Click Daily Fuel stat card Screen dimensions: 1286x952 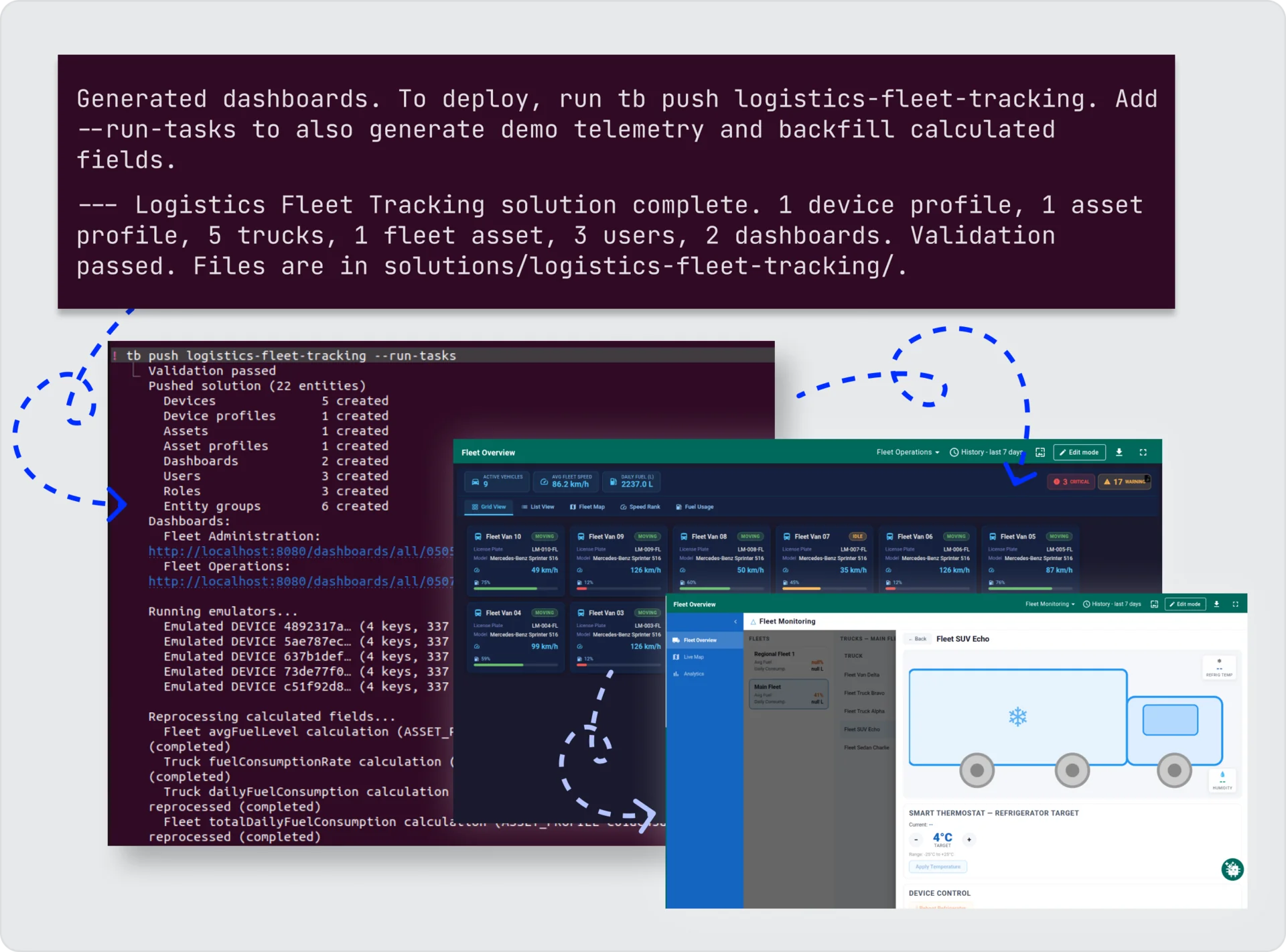[632, 481]
